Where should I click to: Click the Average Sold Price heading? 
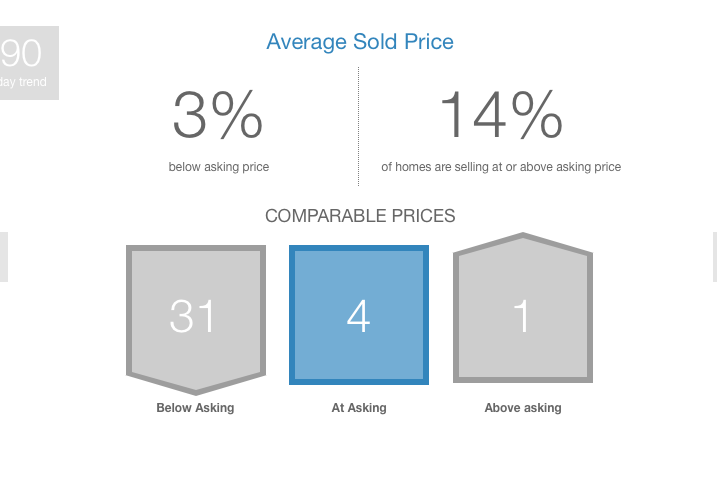[x=360, y=42]
